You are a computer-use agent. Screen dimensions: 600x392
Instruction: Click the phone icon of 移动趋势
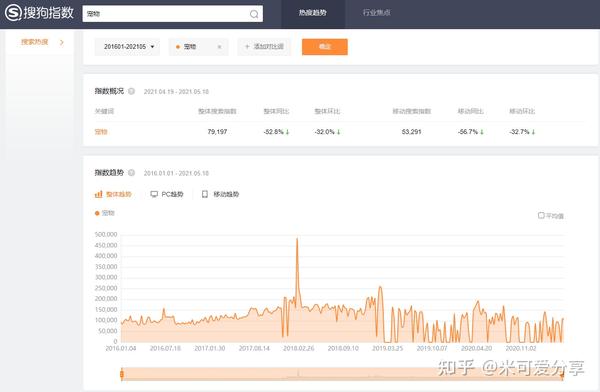pos(205,194)
